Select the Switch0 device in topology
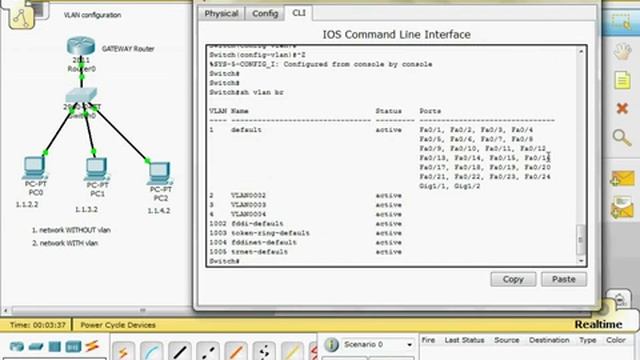The image size is (640, 360). coord(81,96)
